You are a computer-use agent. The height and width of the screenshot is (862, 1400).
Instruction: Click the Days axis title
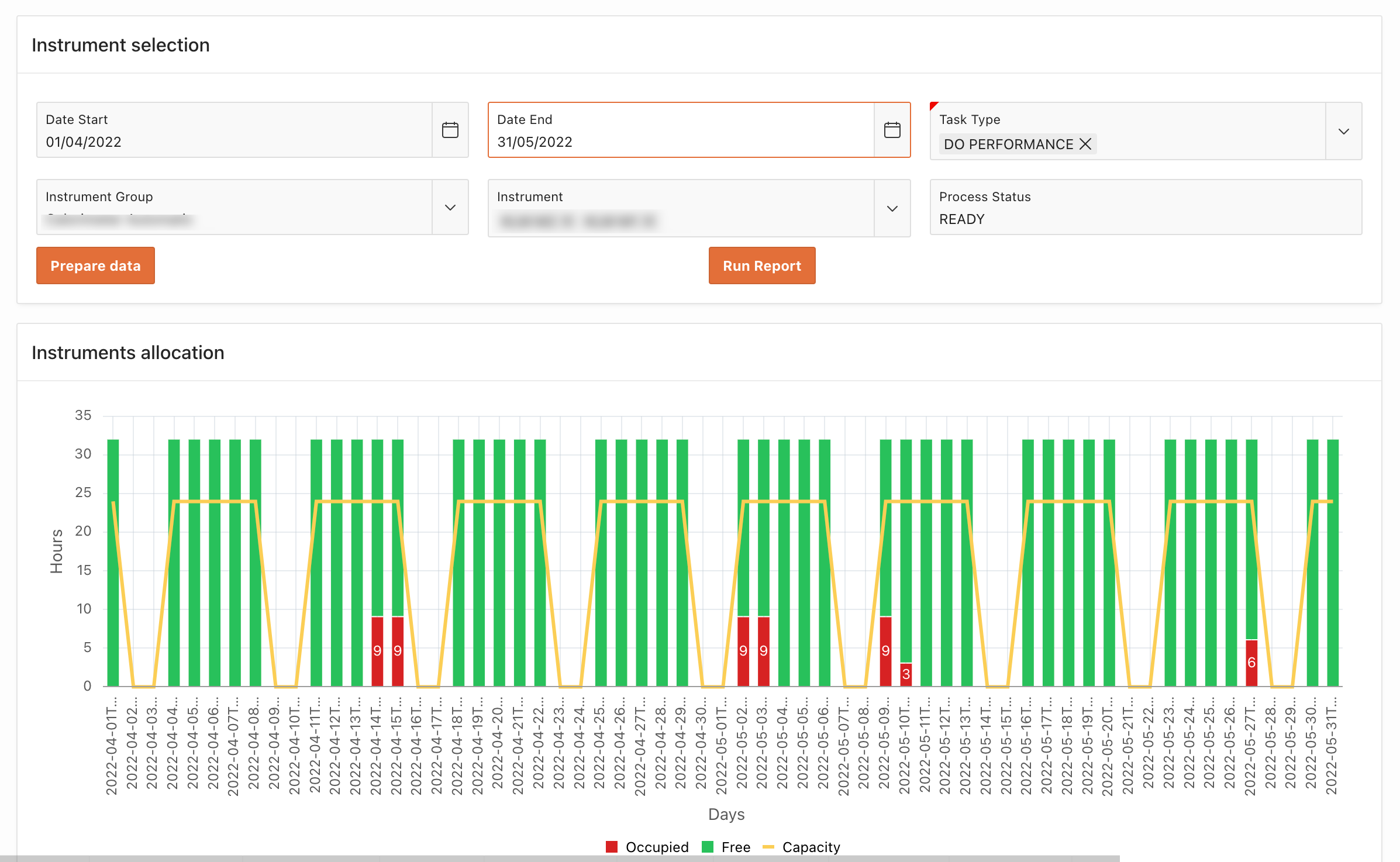[x=726, y=814]
